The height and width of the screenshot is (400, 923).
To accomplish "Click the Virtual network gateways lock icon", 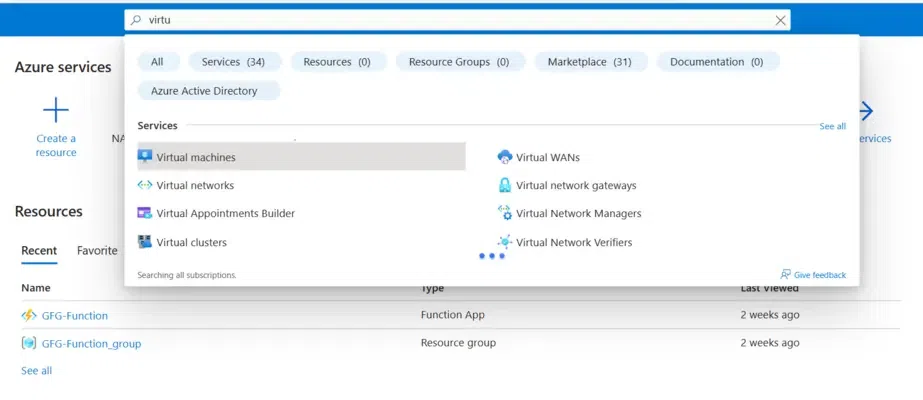I will (x=505, y=185).
